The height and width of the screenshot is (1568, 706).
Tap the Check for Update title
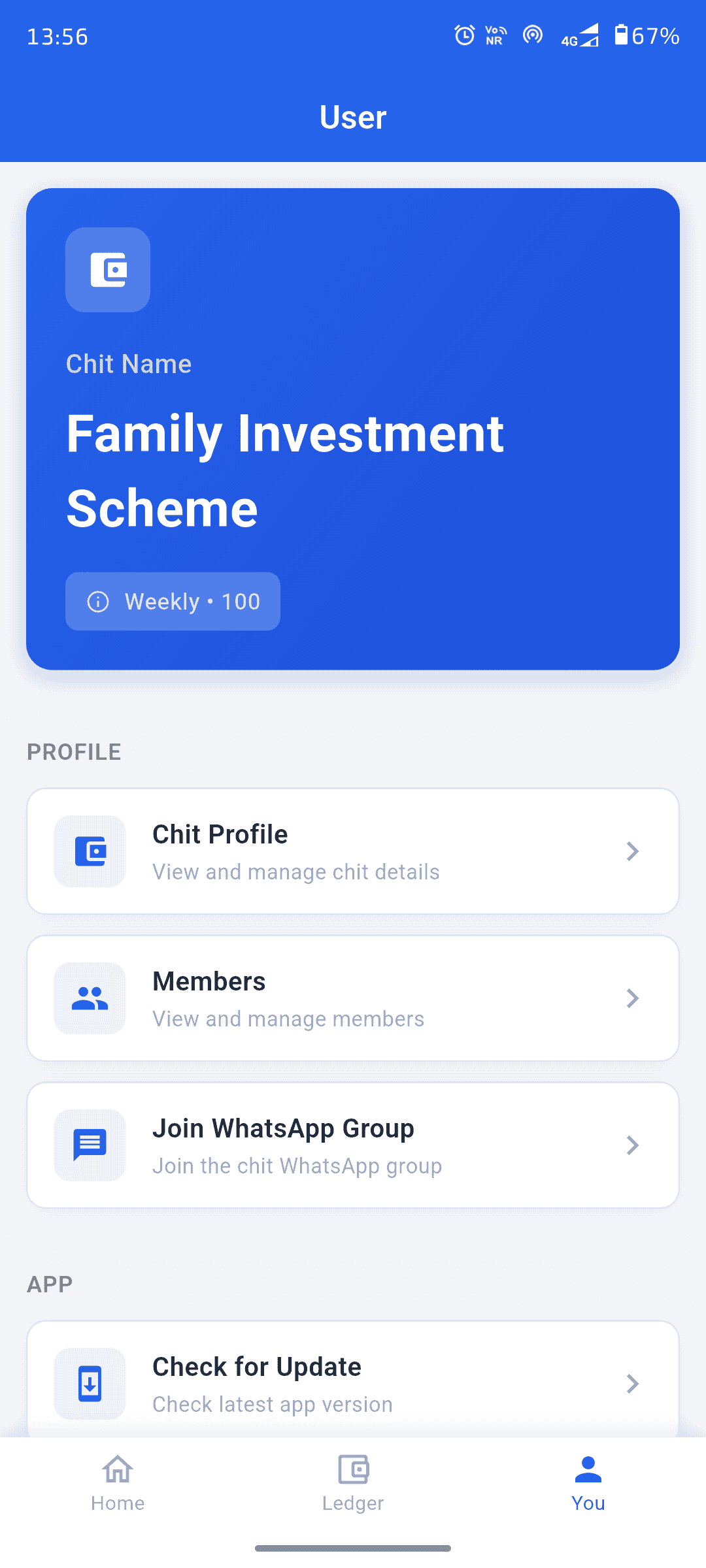click(257, 1367)
